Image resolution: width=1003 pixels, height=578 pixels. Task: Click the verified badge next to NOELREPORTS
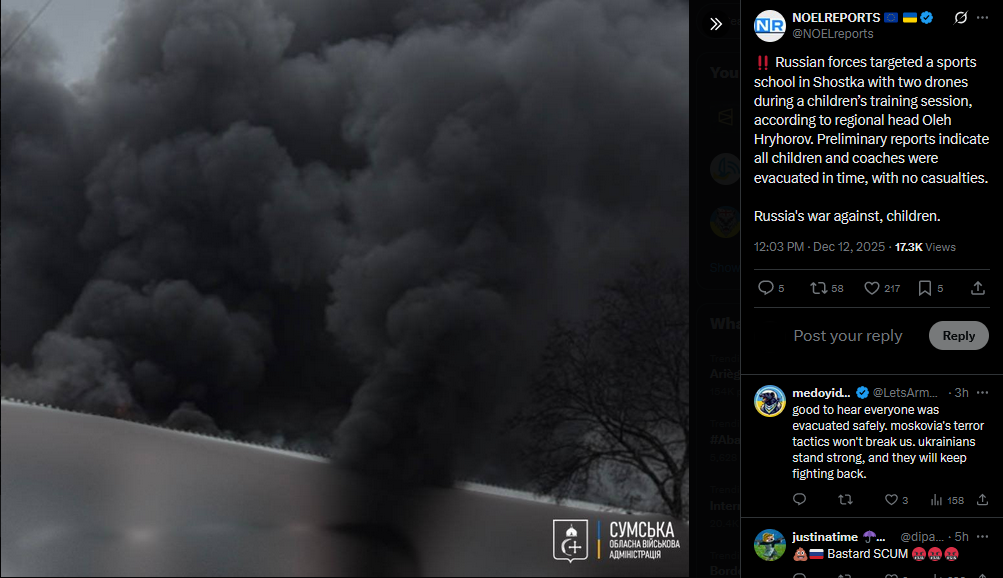(926, 18)
